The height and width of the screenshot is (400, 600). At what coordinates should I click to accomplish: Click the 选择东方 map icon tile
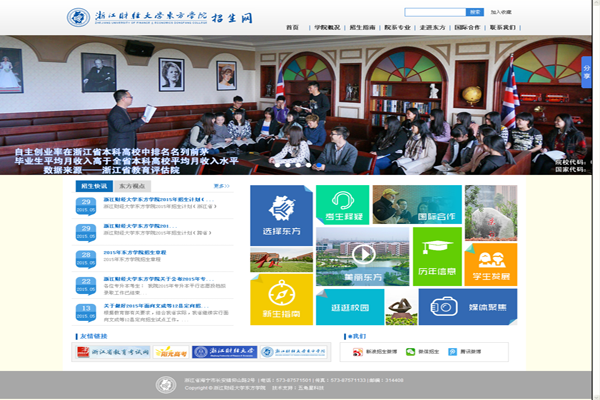[x=281, y=216]
